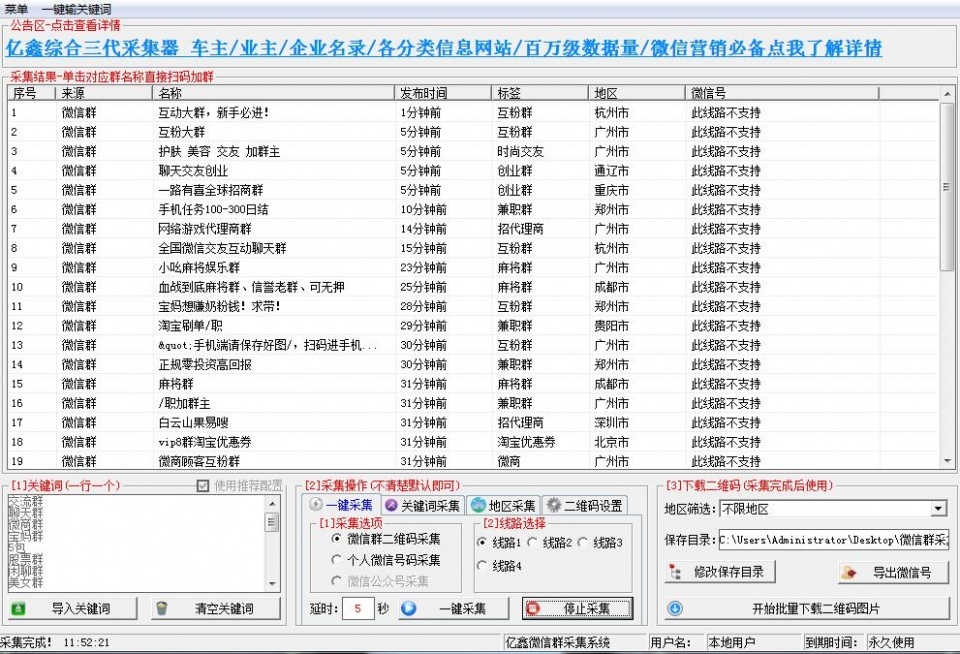Sort by the 地区 column header
This screenshot has height=654, width=960.
point(637,93)
